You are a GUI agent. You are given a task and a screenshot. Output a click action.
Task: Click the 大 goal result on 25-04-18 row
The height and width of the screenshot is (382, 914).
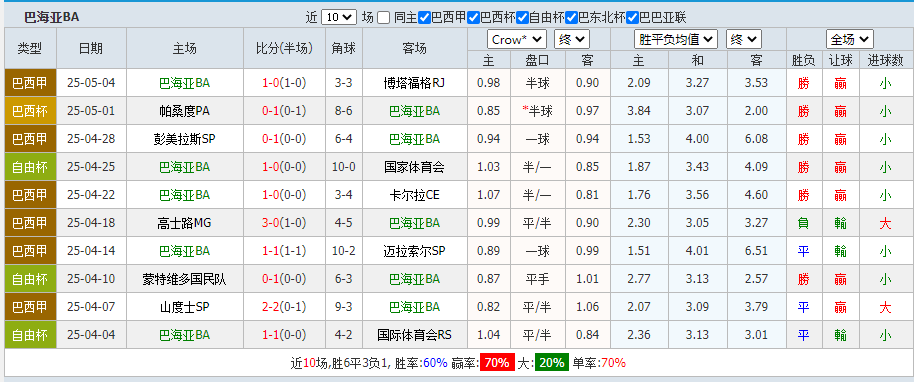click(885, 223)
